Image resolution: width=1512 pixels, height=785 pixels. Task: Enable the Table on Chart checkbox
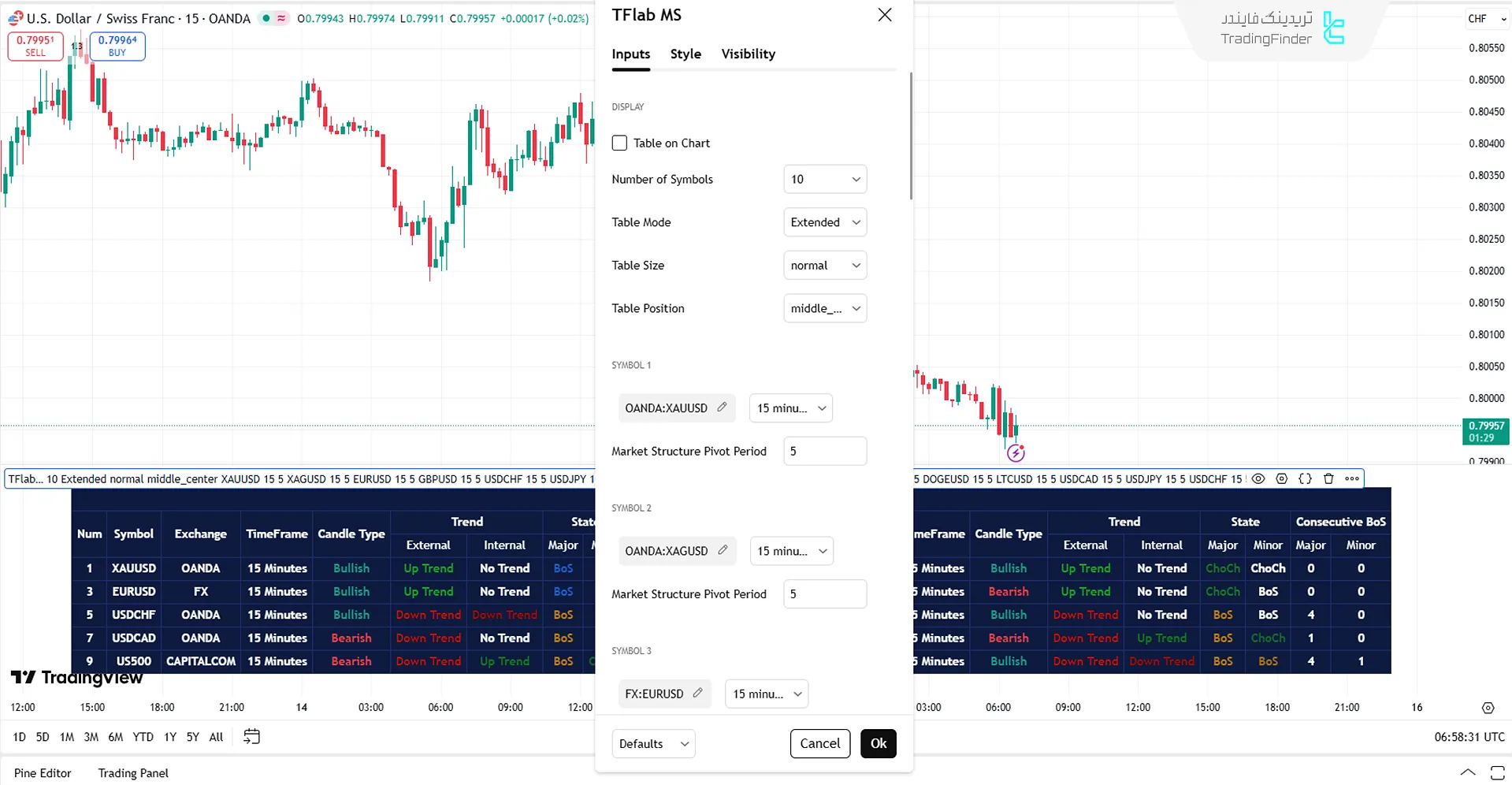[619, 143]
